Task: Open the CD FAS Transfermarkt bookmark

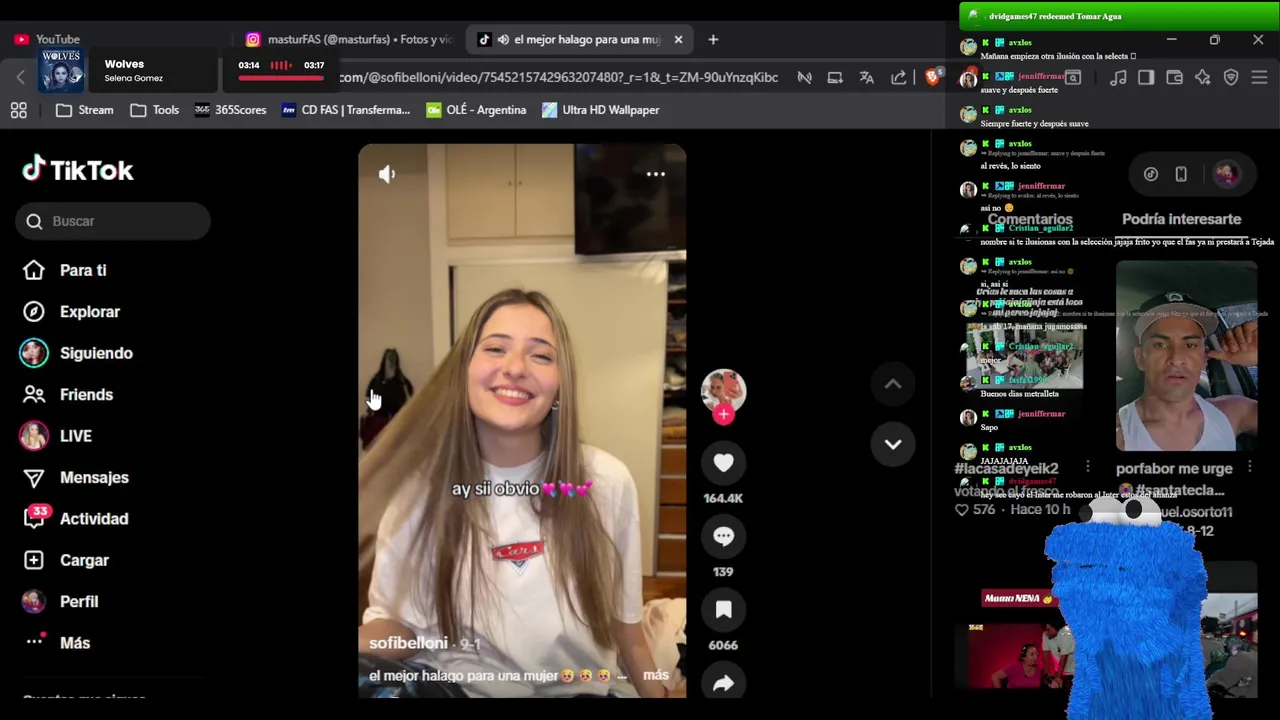Action: click(x=346, y=110)
